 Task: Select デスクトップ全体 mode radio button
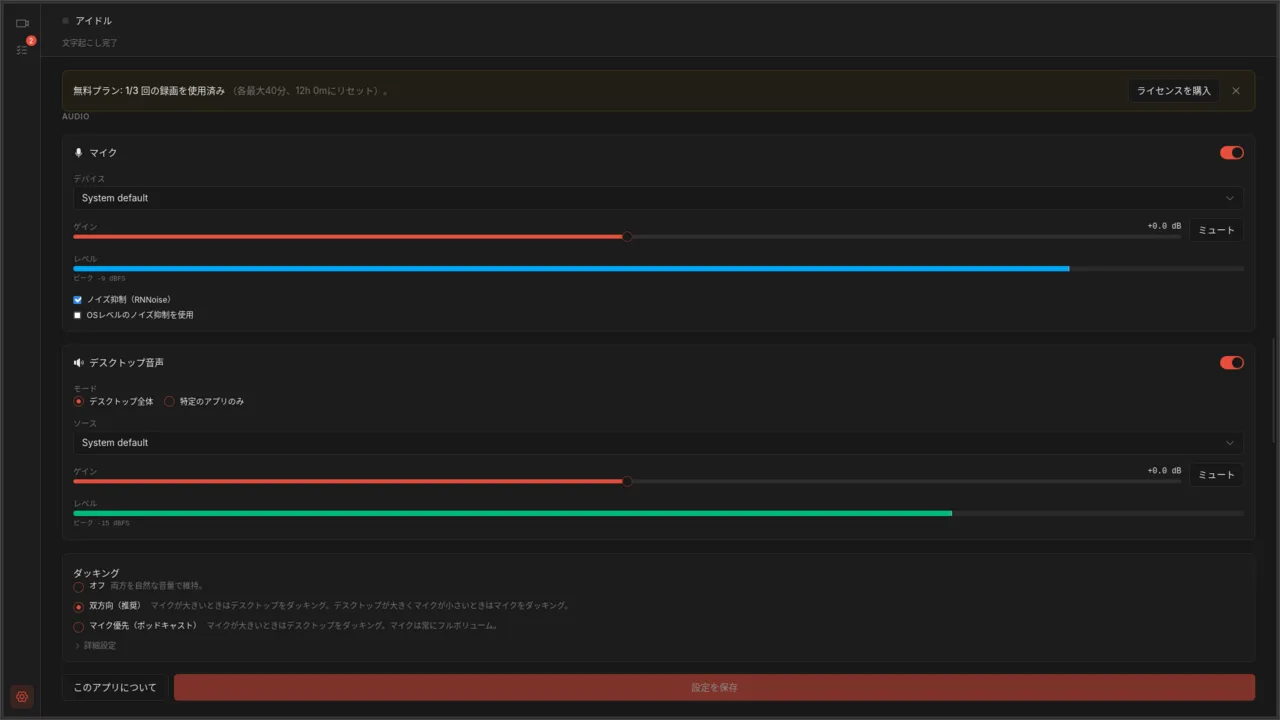(79, 402)
